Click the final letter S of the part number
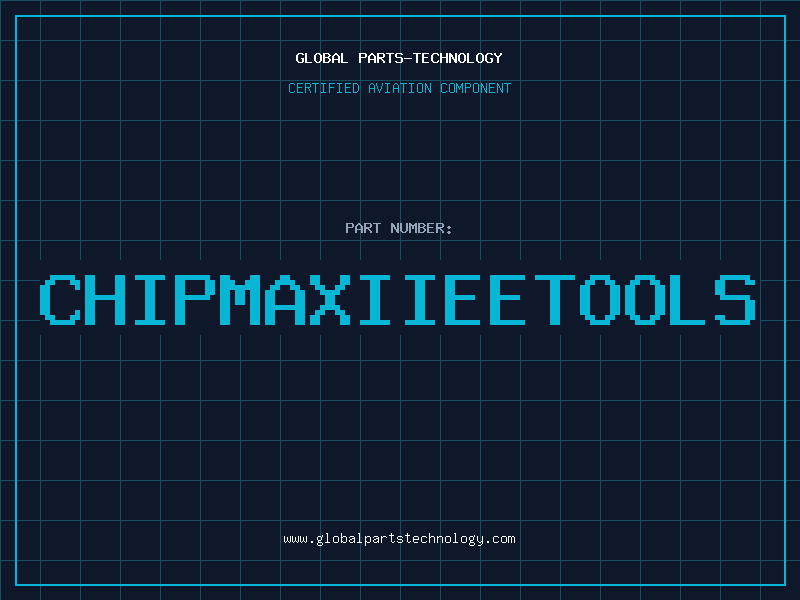 pyautogui.click(x=737, y=300)
